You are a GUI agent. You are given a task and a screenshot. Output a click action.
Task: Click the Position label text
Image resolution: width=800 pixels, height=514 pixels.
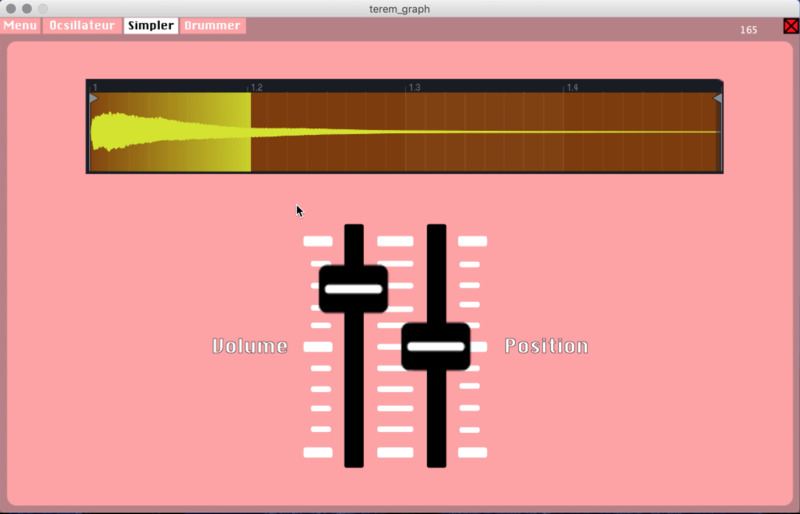point(546,347)
